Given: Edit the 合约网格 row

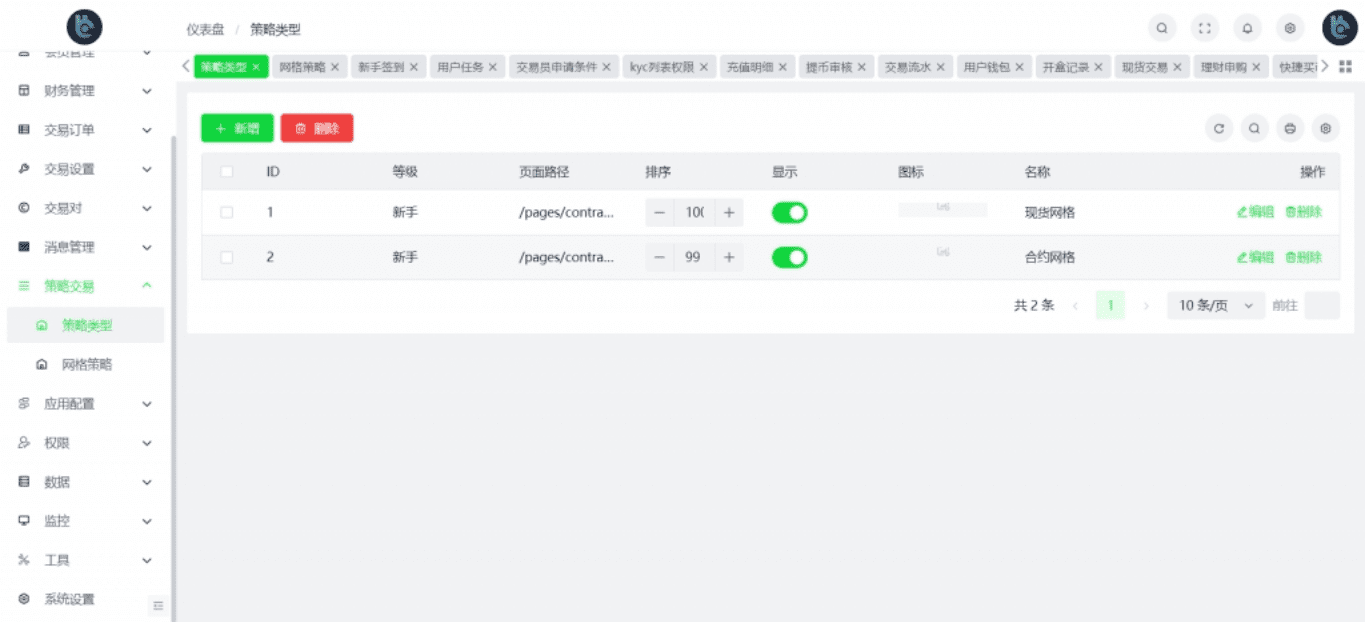Looking at the screenshot, I should point(1255,257).
